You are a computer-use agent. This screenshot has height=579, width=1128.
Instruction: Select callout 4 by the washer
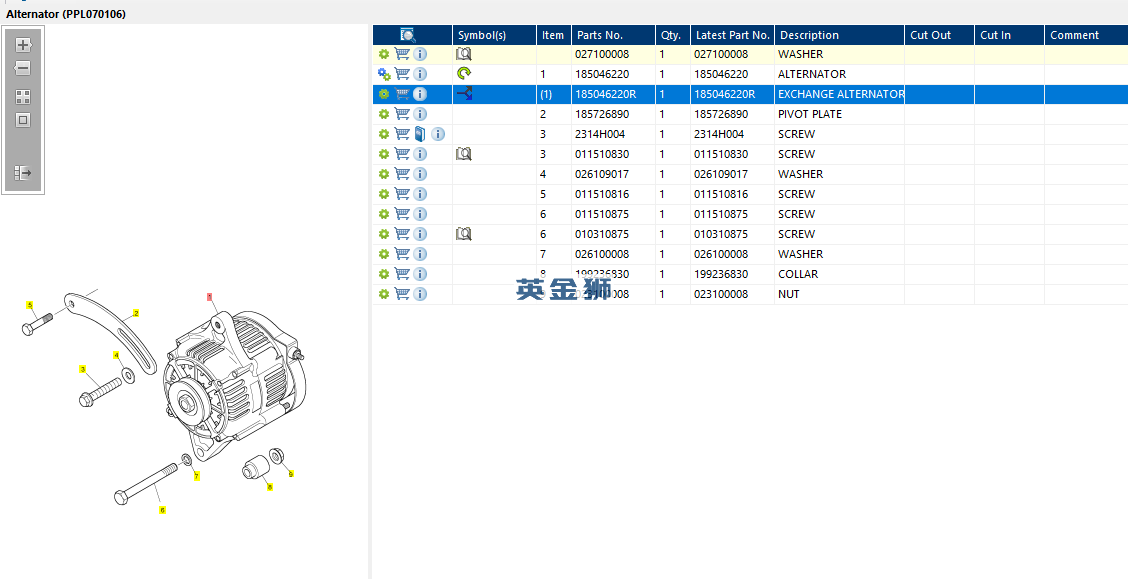click(117, 355)
